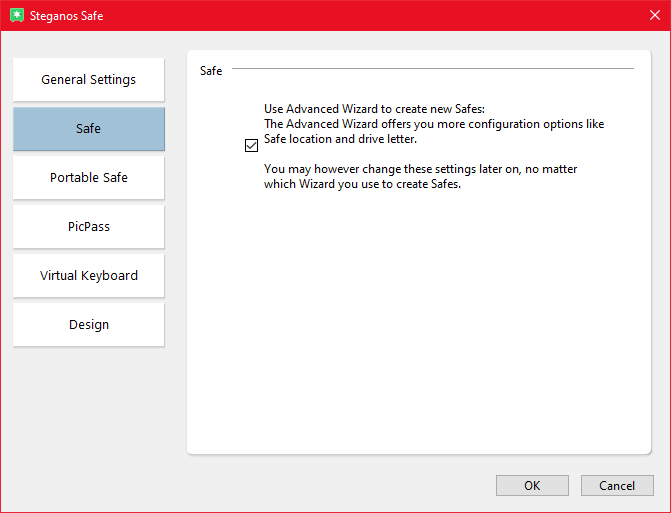Viewport: 671px width, 513px height.
Task: Click the Steganos Safe title bar icon
Action: tap(16, 15)
